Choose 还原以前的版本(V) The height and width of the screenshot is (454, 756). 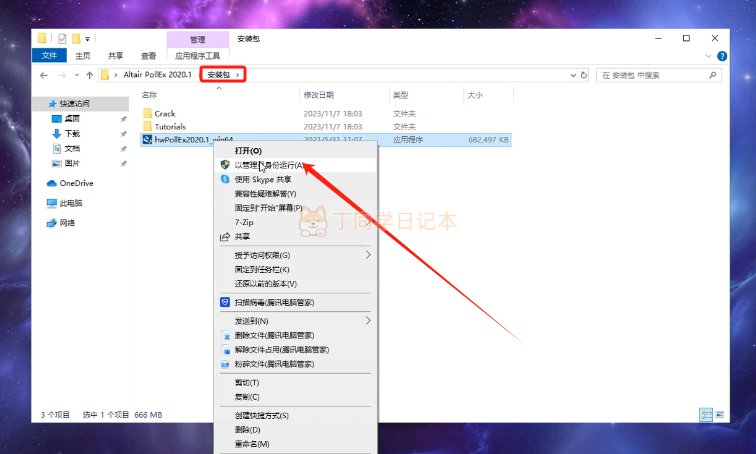pyautogui.click(x=295, y=284)
